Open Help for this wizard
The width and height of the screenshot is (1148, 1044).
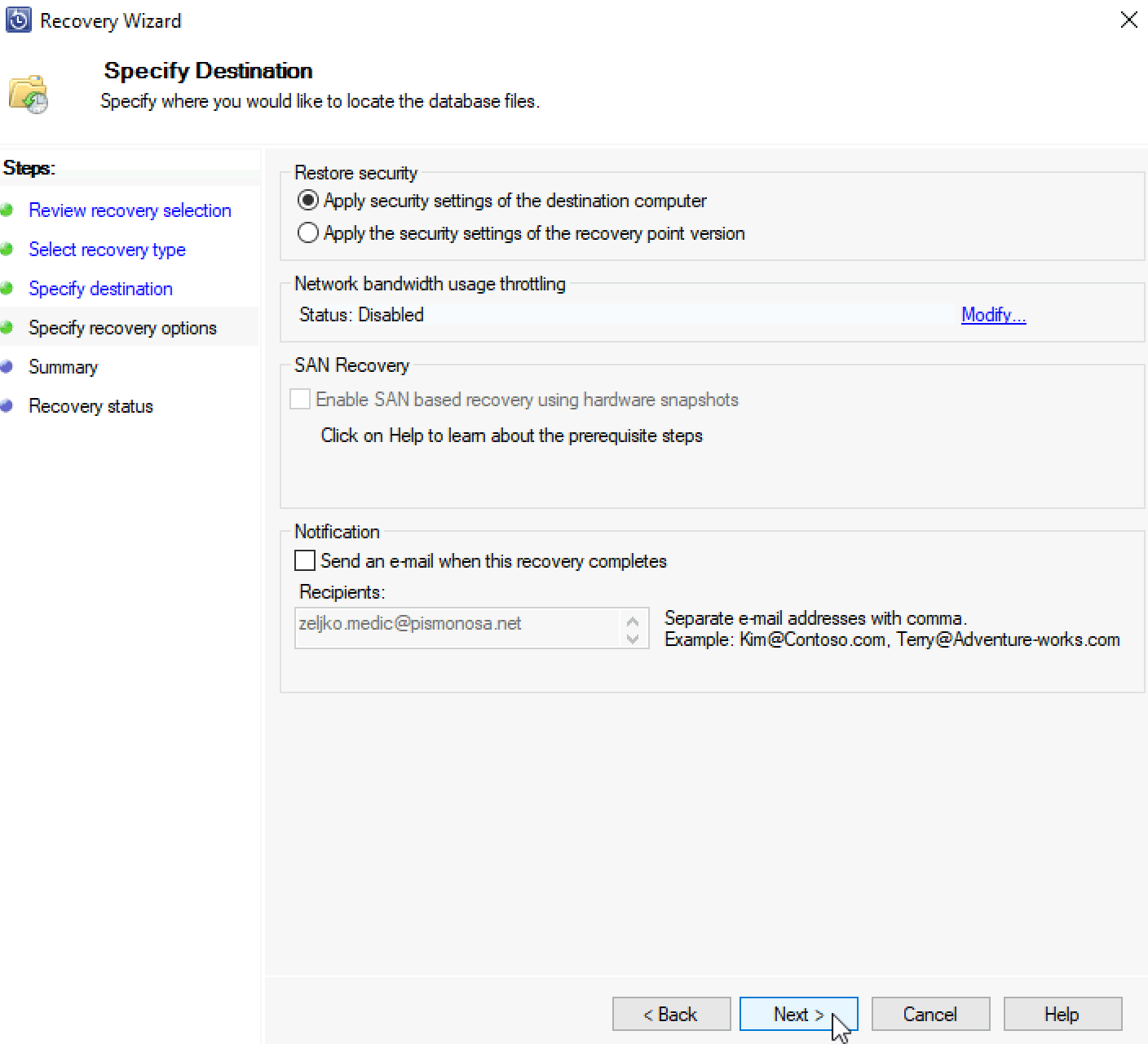[x=1062, y=1014]
